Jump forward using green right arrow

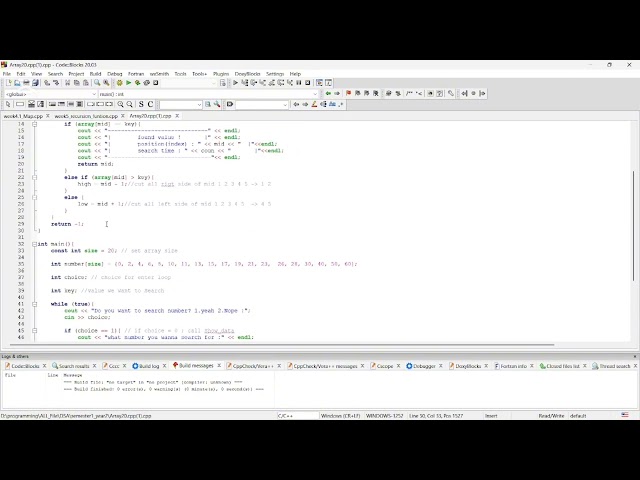(x=337, y=93)
